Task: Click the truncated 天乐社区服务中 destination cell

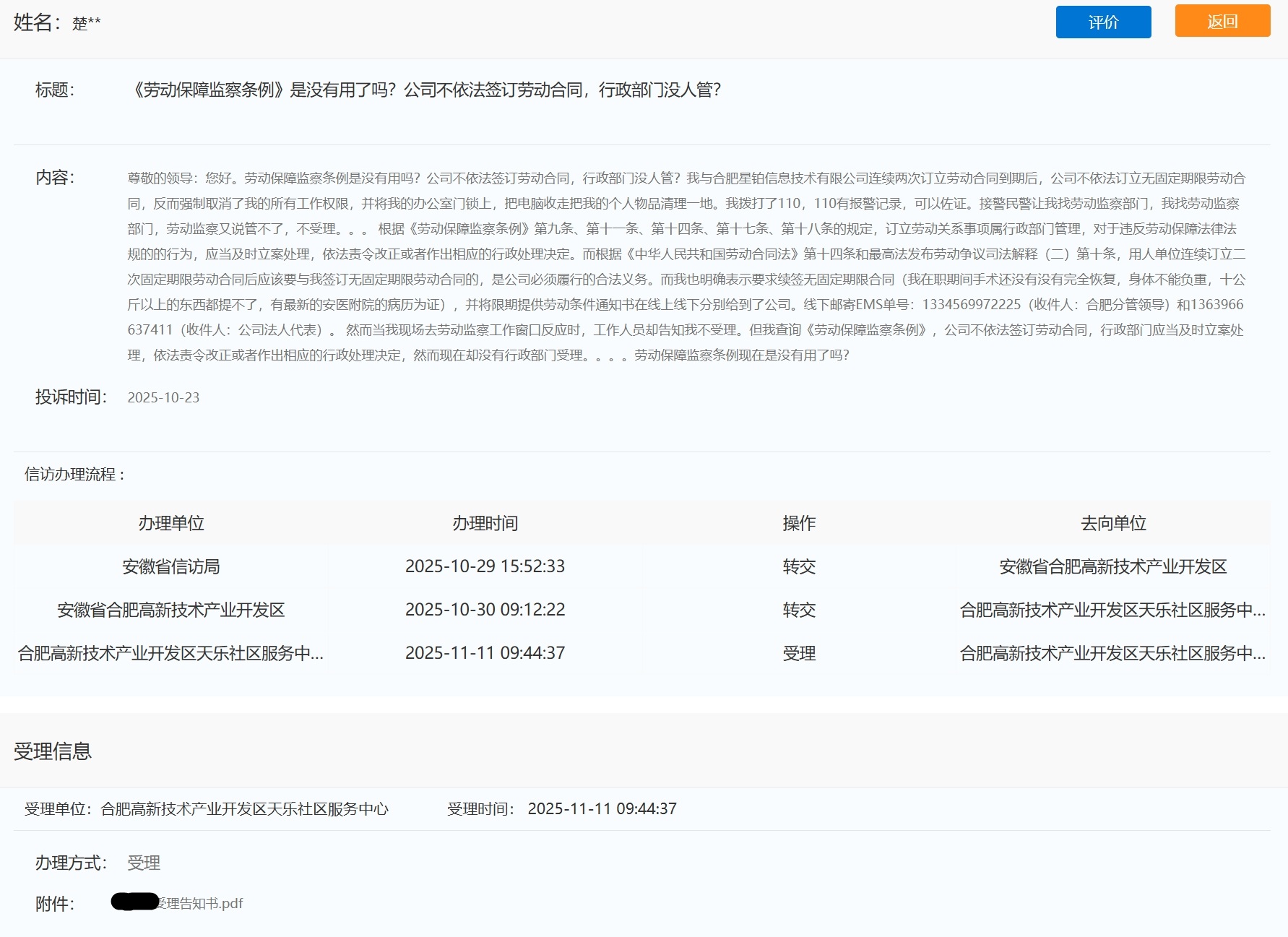Action: 1113,610
